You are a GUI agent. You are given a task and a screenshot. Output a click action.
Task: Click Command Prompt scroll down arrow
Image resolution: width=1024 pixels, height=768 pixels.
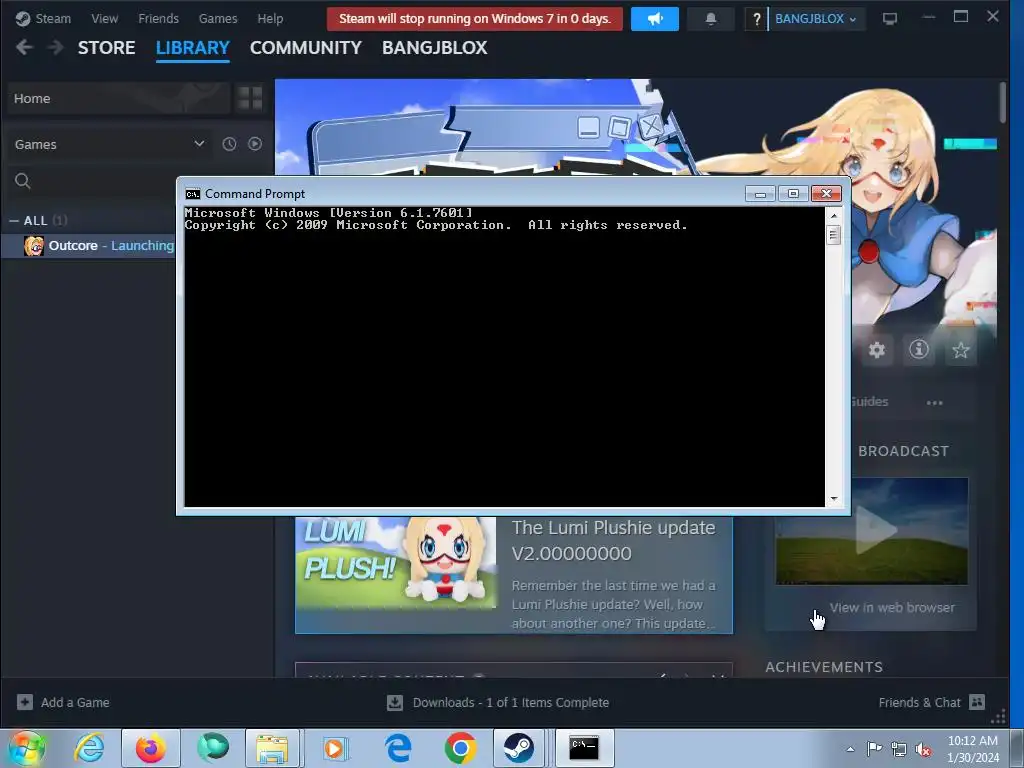833,499
